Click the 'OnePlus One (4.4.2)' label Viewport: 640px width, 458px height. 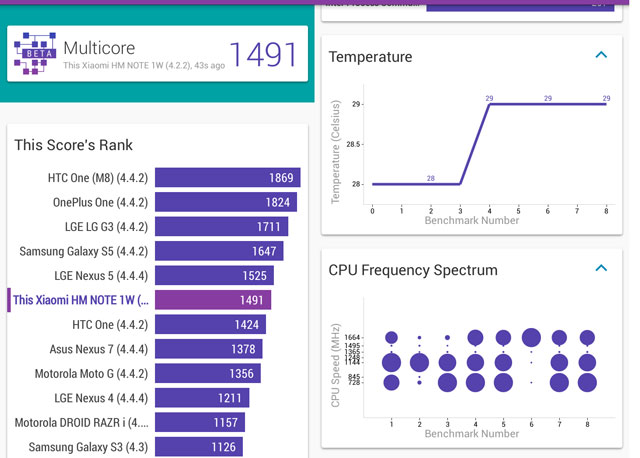[x=100, y=202]
